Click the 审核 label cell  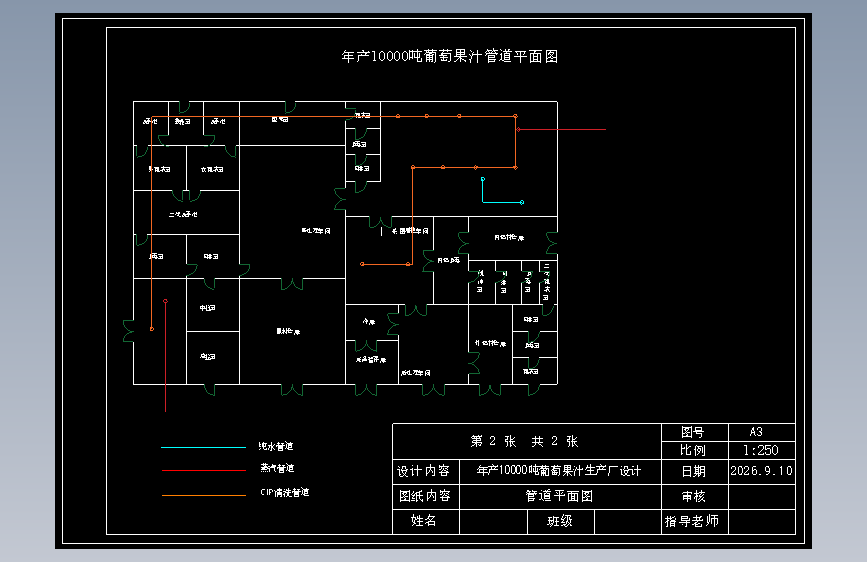(694, 497)
